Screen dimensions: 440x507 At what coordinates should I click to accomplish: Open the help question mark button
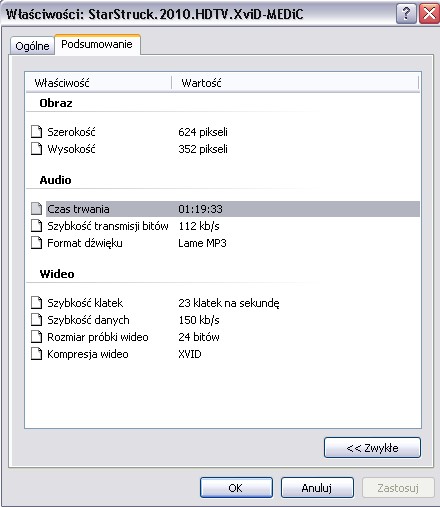406,14
